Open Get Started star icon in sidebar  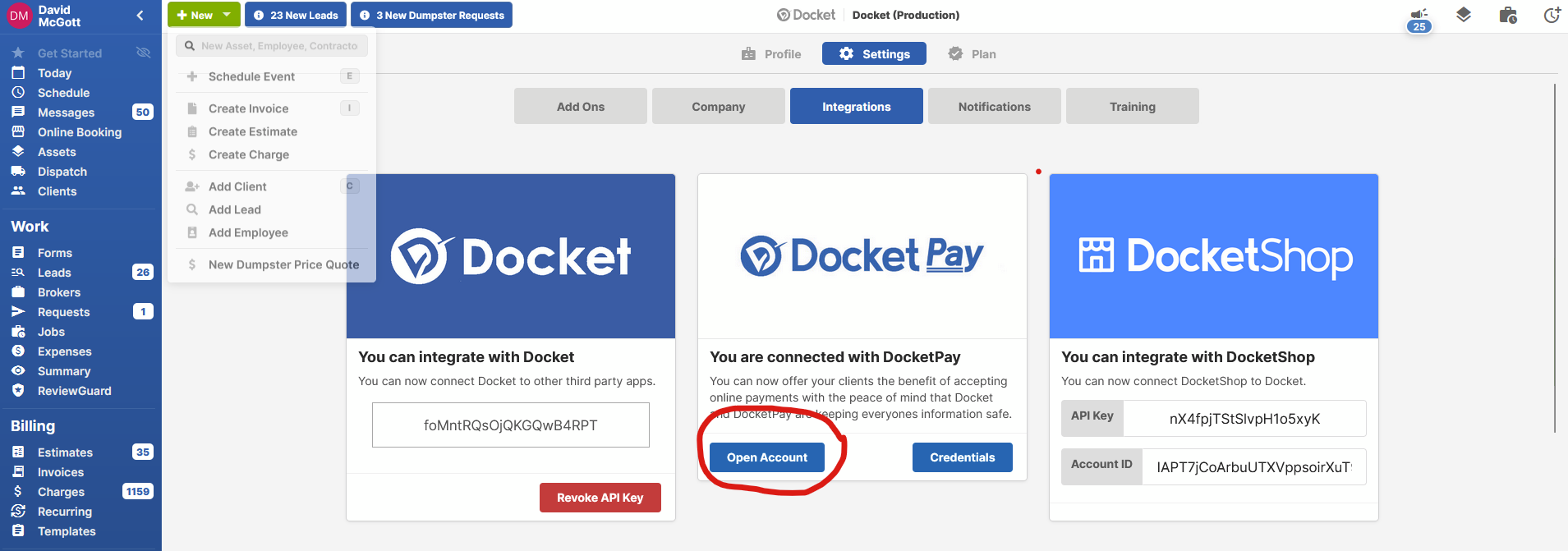tap(18, 53)
